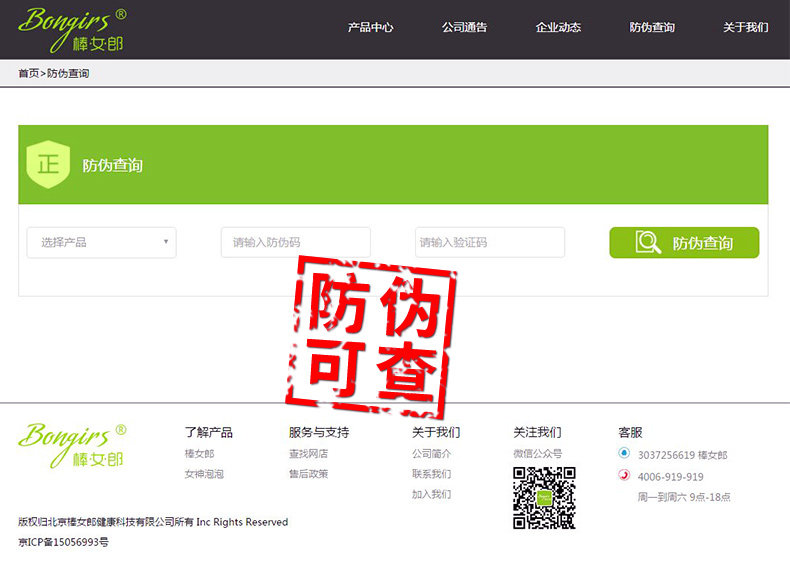Click the phone icon beside 4006-919-919
This screenshot has height=572, width=790.
coord(624,475)
